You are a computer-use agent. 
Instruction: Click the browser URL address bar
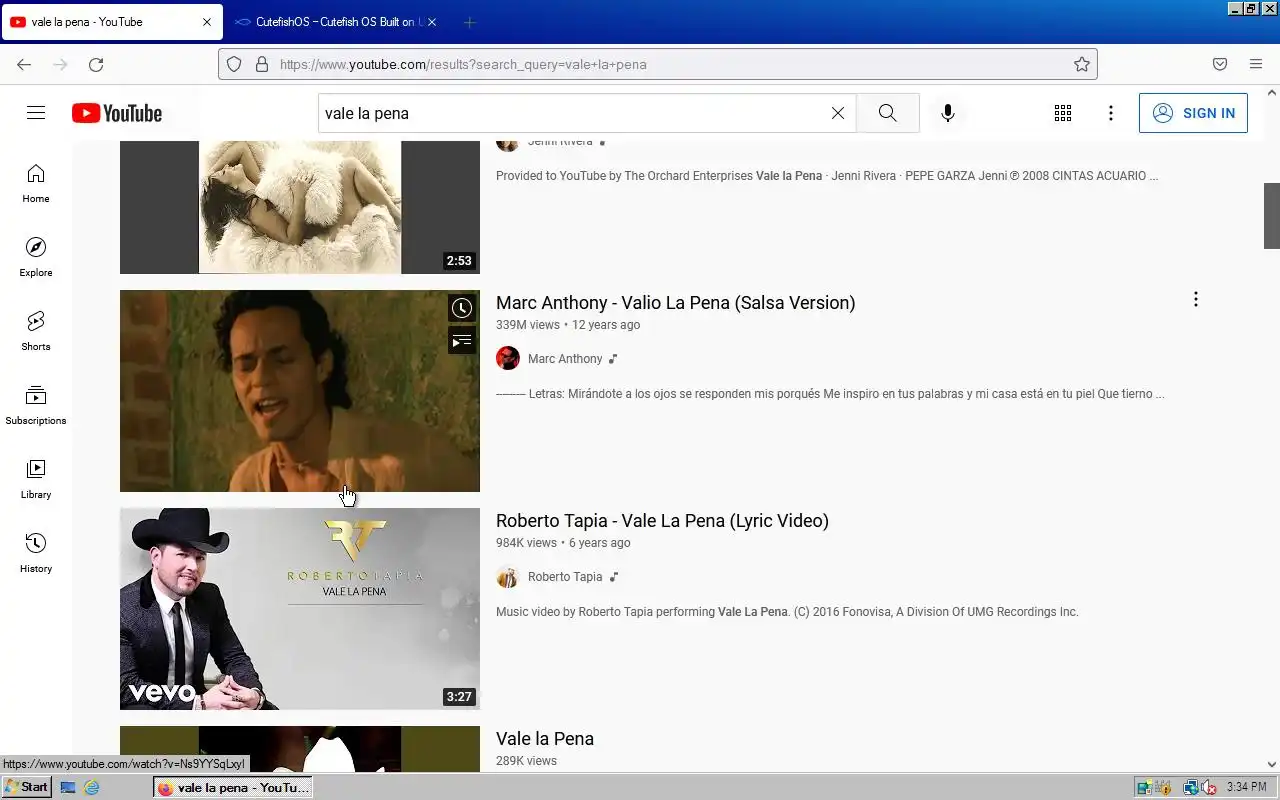(x=660, y=64)
